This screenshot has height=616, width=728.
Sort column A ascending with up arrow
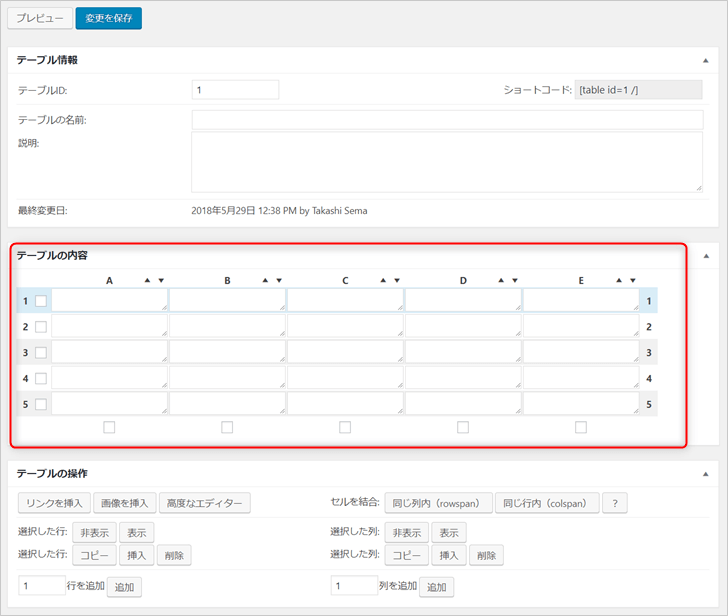pyautogui.click(x=148, y=281)
